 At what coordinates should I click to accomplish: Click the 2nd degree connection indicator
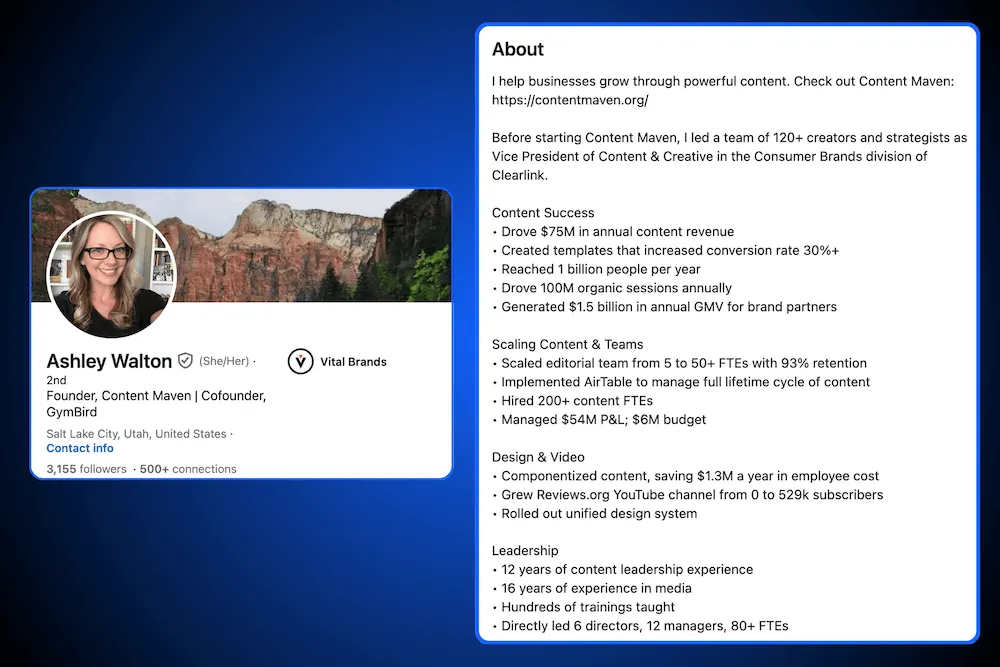tap(56, 380)
